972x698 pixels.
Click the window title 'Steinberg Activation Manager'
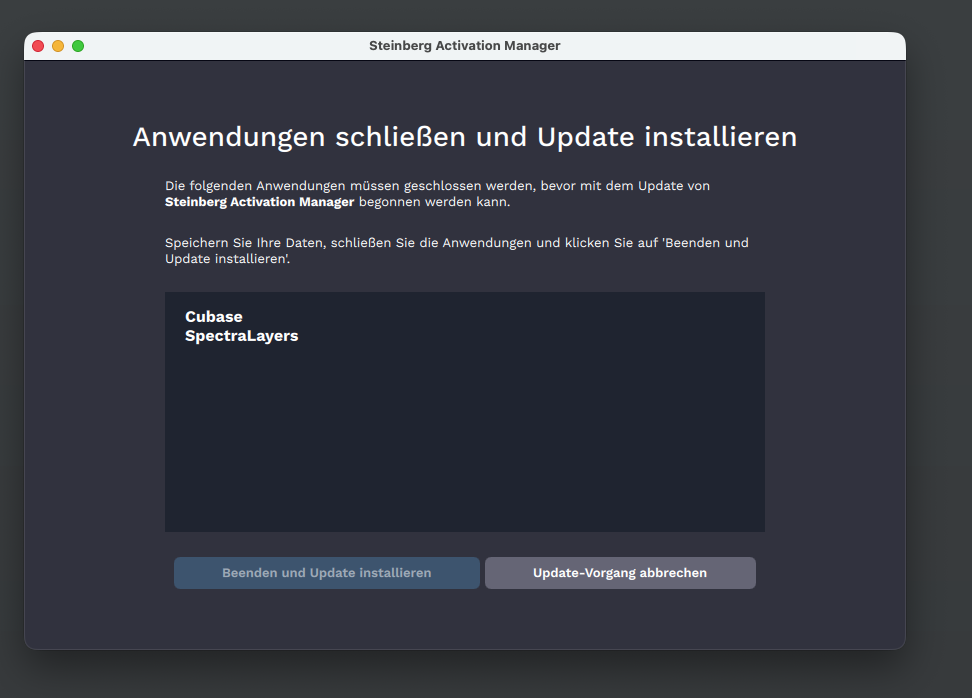[x=464, y=46]
